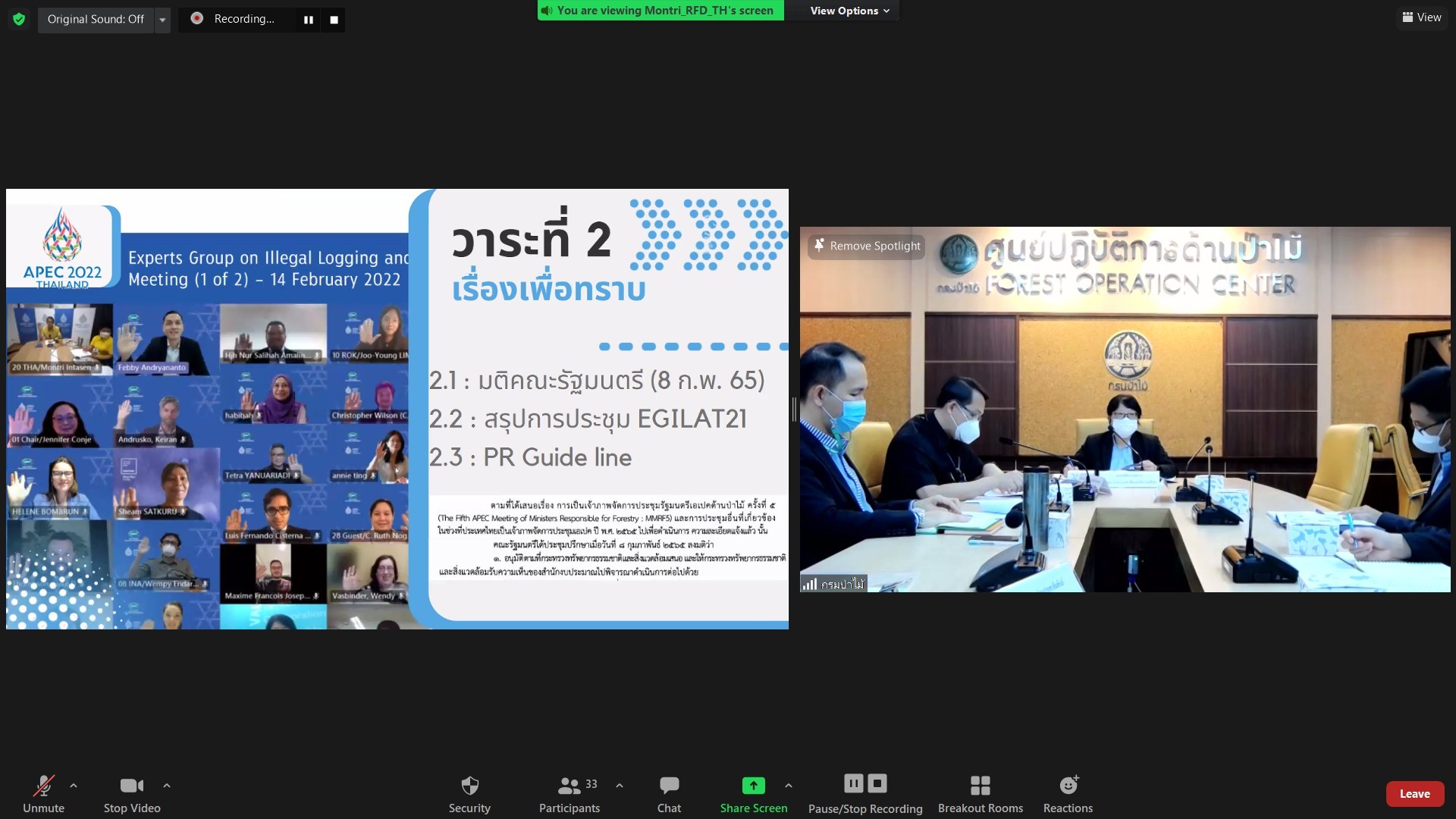Image resolution: width=1456 pixels, height=819 pixels.
Task: Open the Participants panel
Action: 570,793
